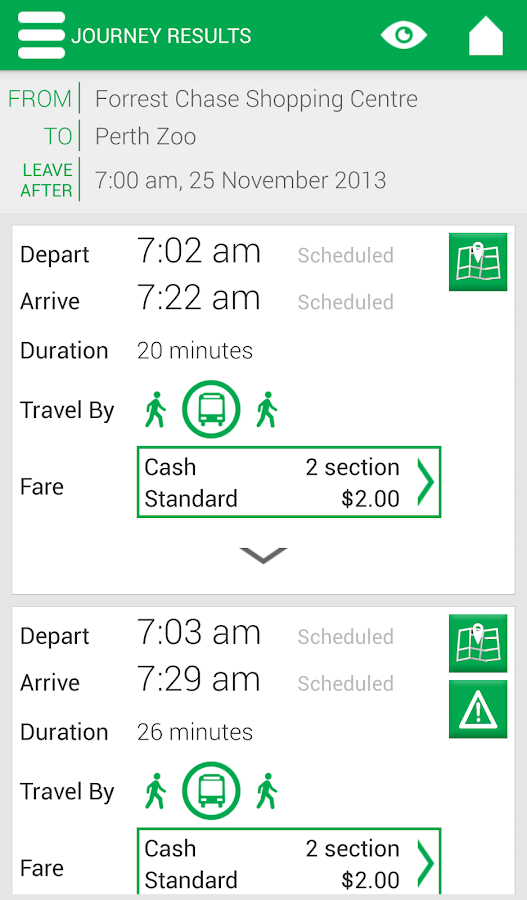Open map for the 7:03 am journey
The image size is (527, 900).
coord(478,643)
